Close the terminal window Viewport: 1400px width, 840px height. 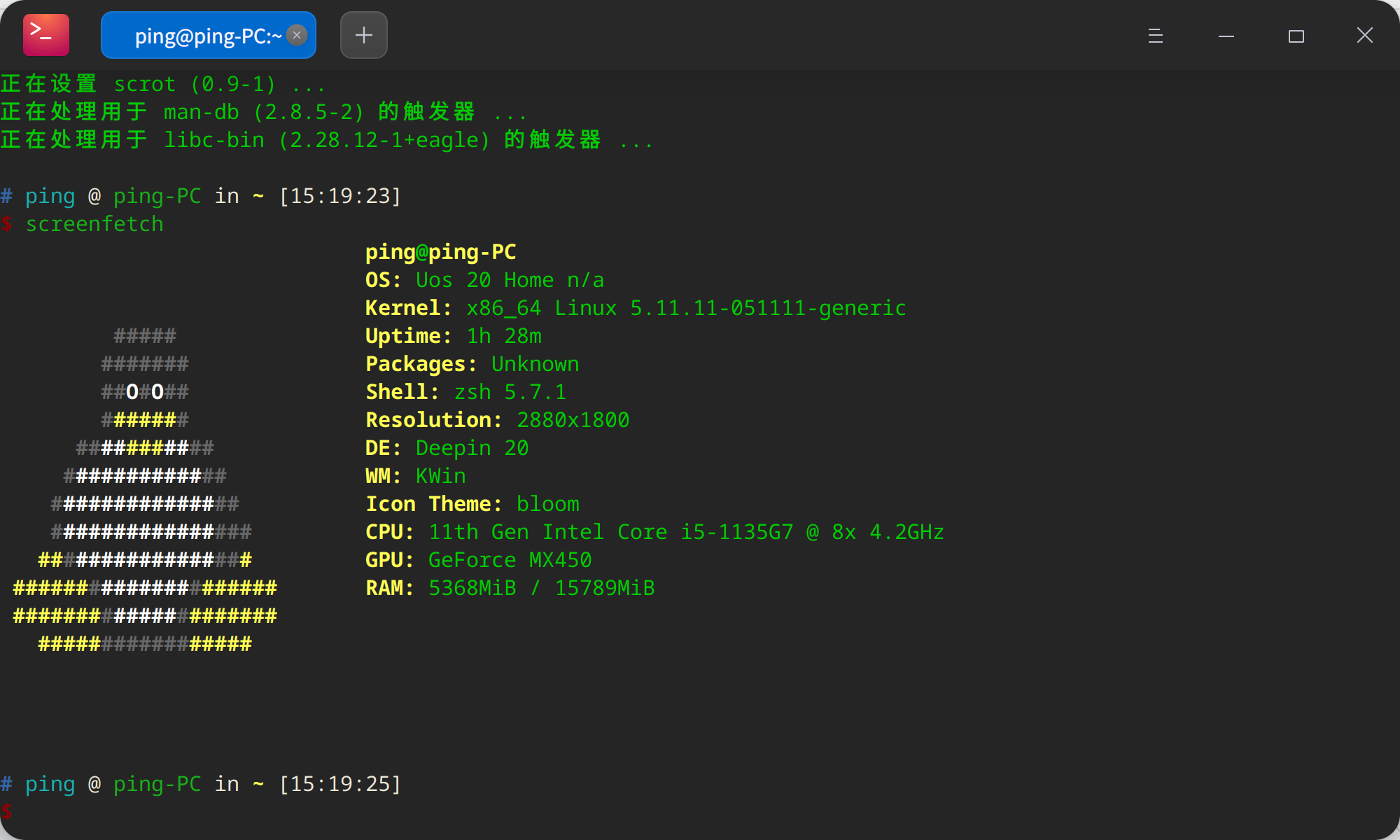[1364, 35]
